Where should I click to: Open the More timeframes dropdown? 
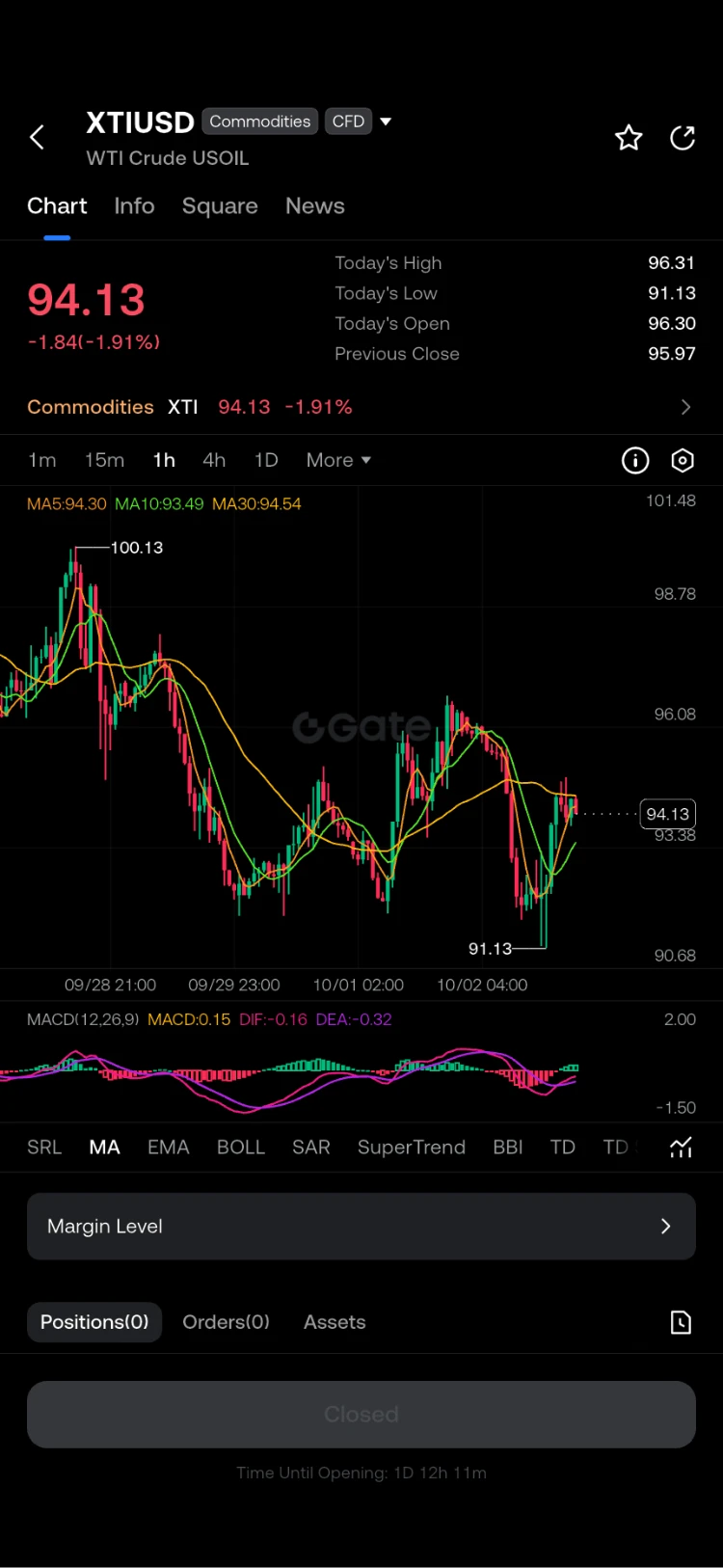[338, 461]
